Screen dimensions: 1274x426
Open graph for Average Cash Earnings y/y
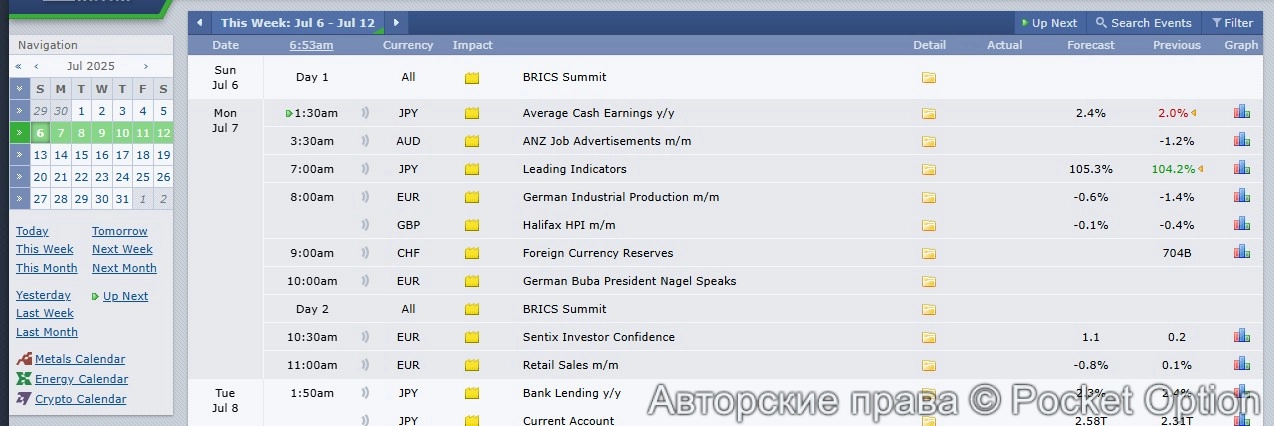click(x=1241, y=113)
